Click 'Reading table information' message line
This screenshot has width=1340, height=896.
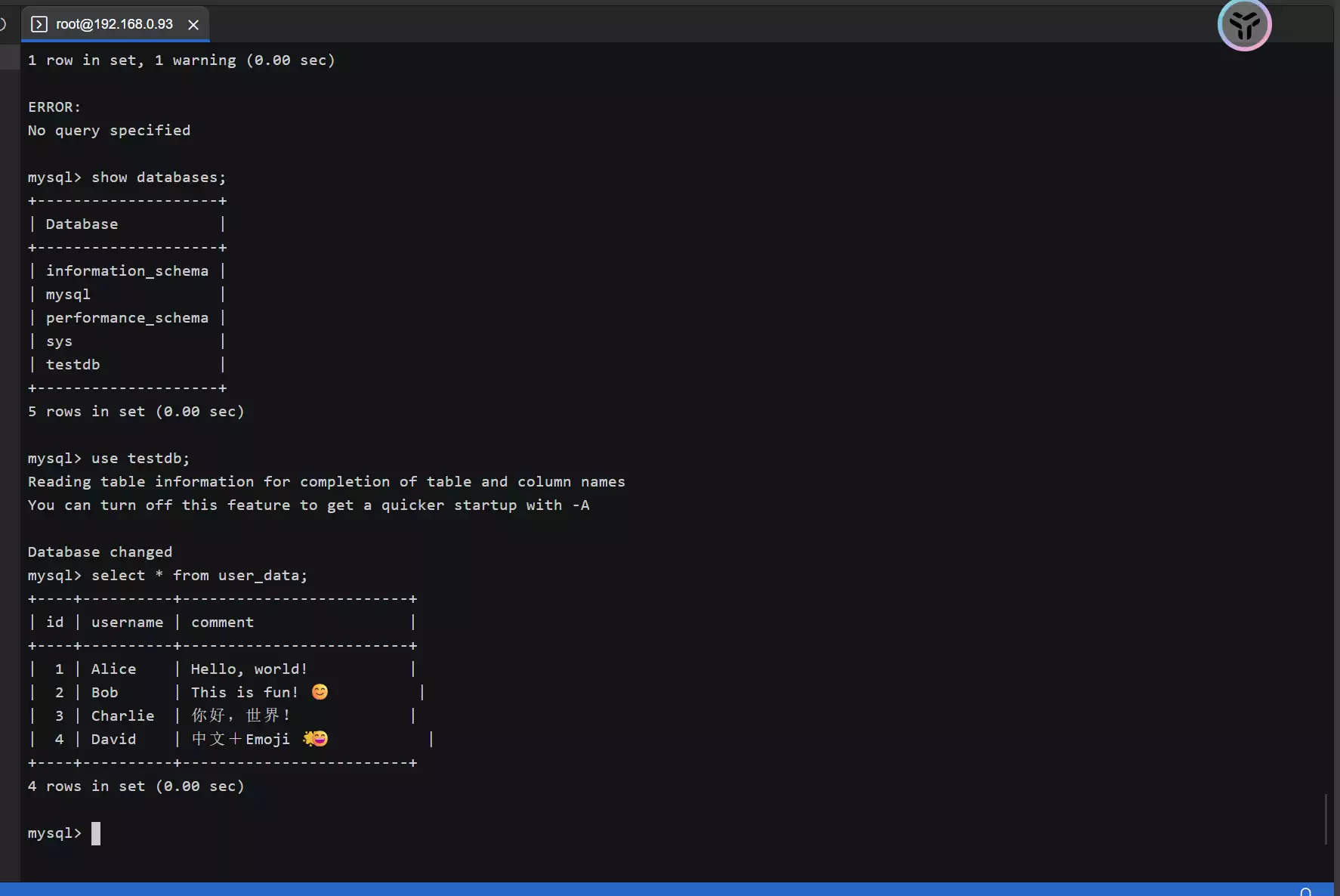(326, 482)
